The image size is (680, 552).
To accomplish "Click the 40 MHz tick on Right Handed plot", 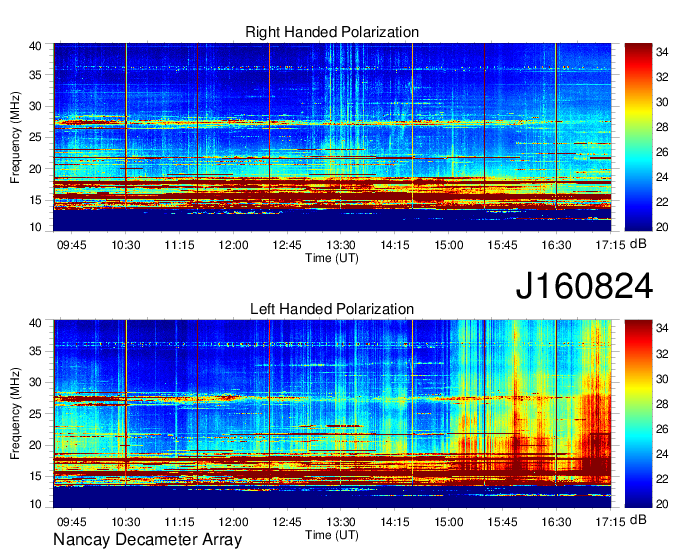I will click(x=35, y=46).
